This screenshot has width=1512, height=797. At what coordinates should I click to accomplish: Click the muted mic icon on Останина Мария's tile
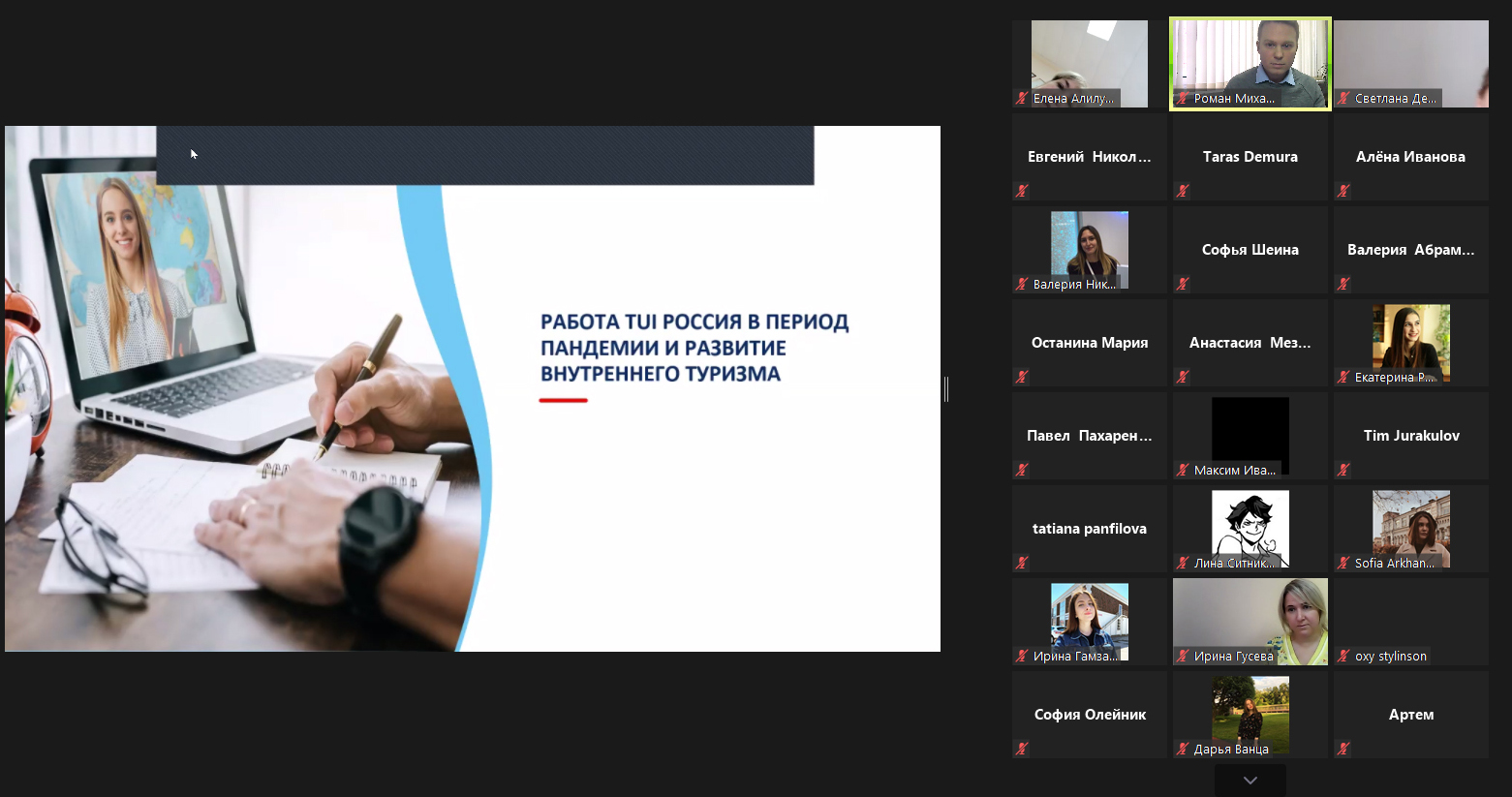[x=1022, y=377]
